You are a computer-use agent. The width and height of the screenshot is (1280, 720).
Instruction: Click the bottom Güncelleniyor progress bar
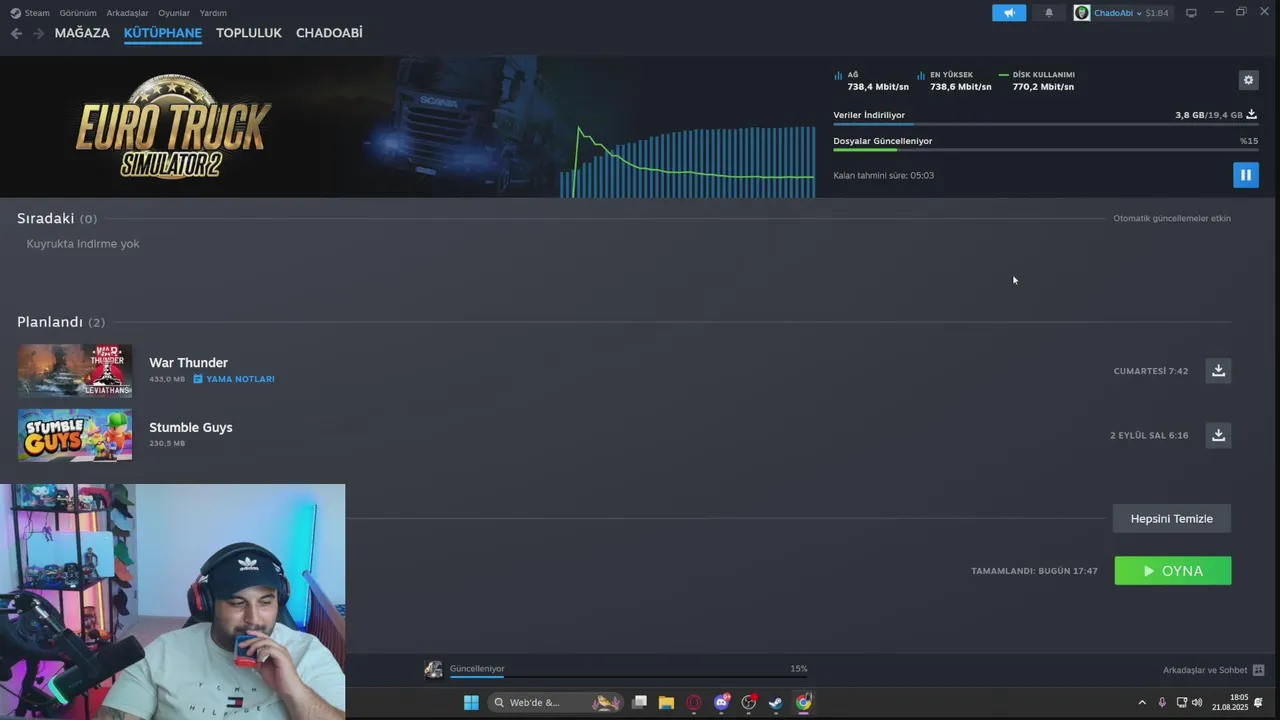pos(628,677)
